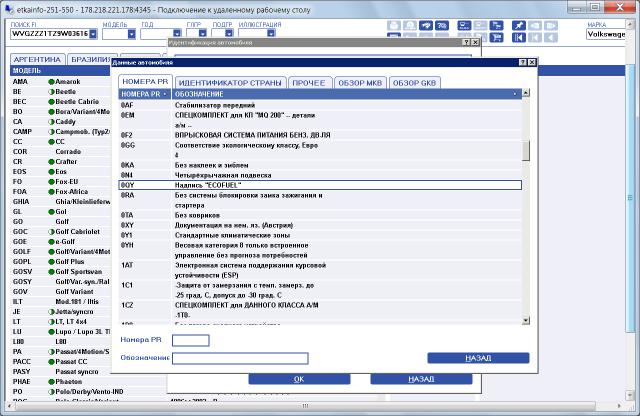Click the half-filled dot beside Caddy
This screenshot has height=416, width=640.
[51, 122]
